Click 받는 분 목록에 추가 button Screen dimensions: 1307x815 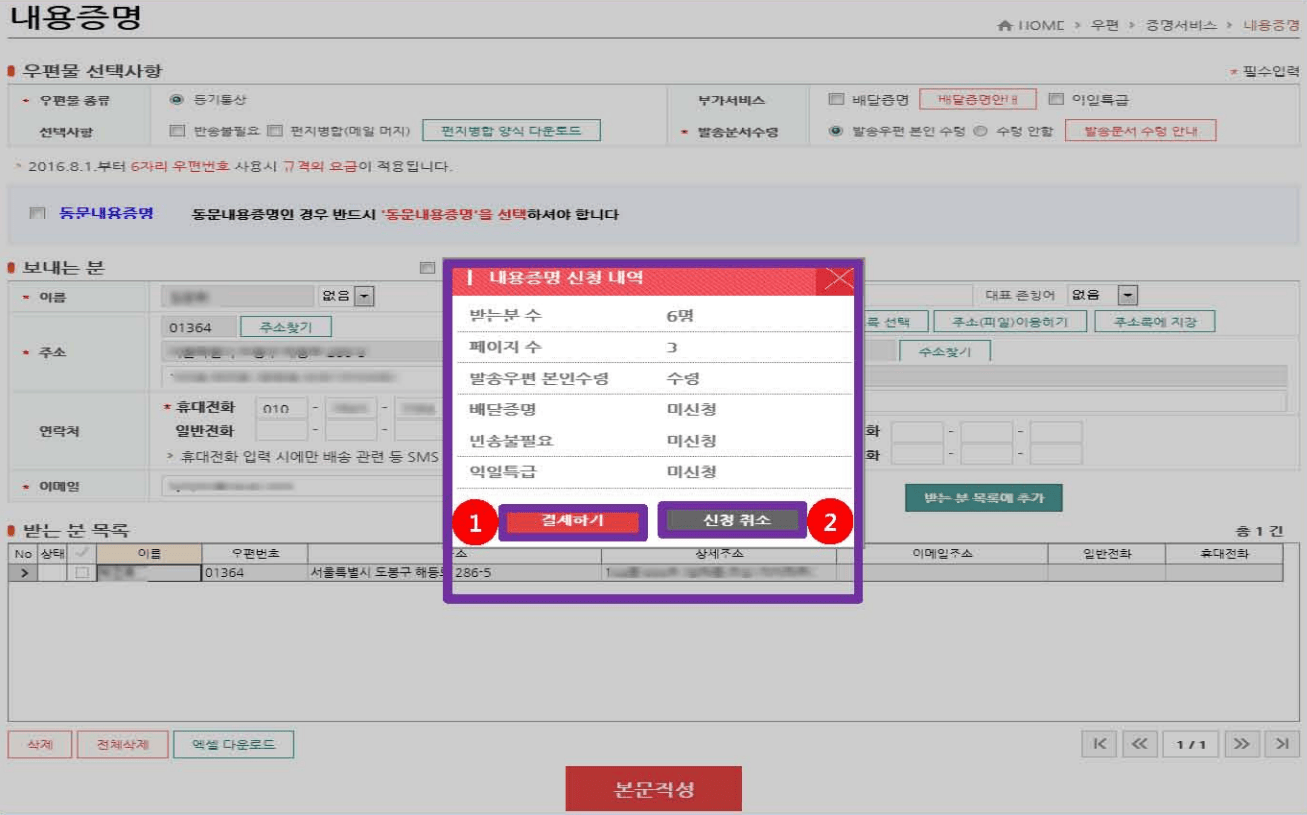point(983,497)
